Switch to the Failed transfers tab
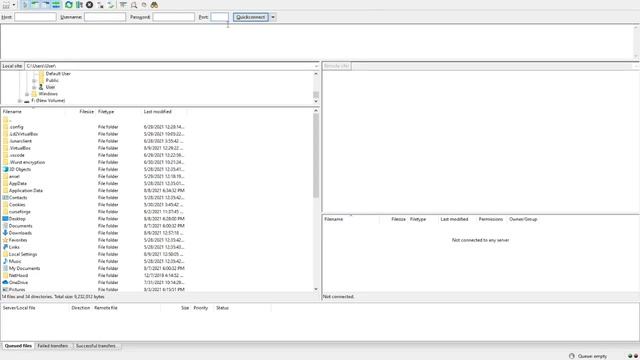This screenshot has width=640, height=360. tap(53, 346)
